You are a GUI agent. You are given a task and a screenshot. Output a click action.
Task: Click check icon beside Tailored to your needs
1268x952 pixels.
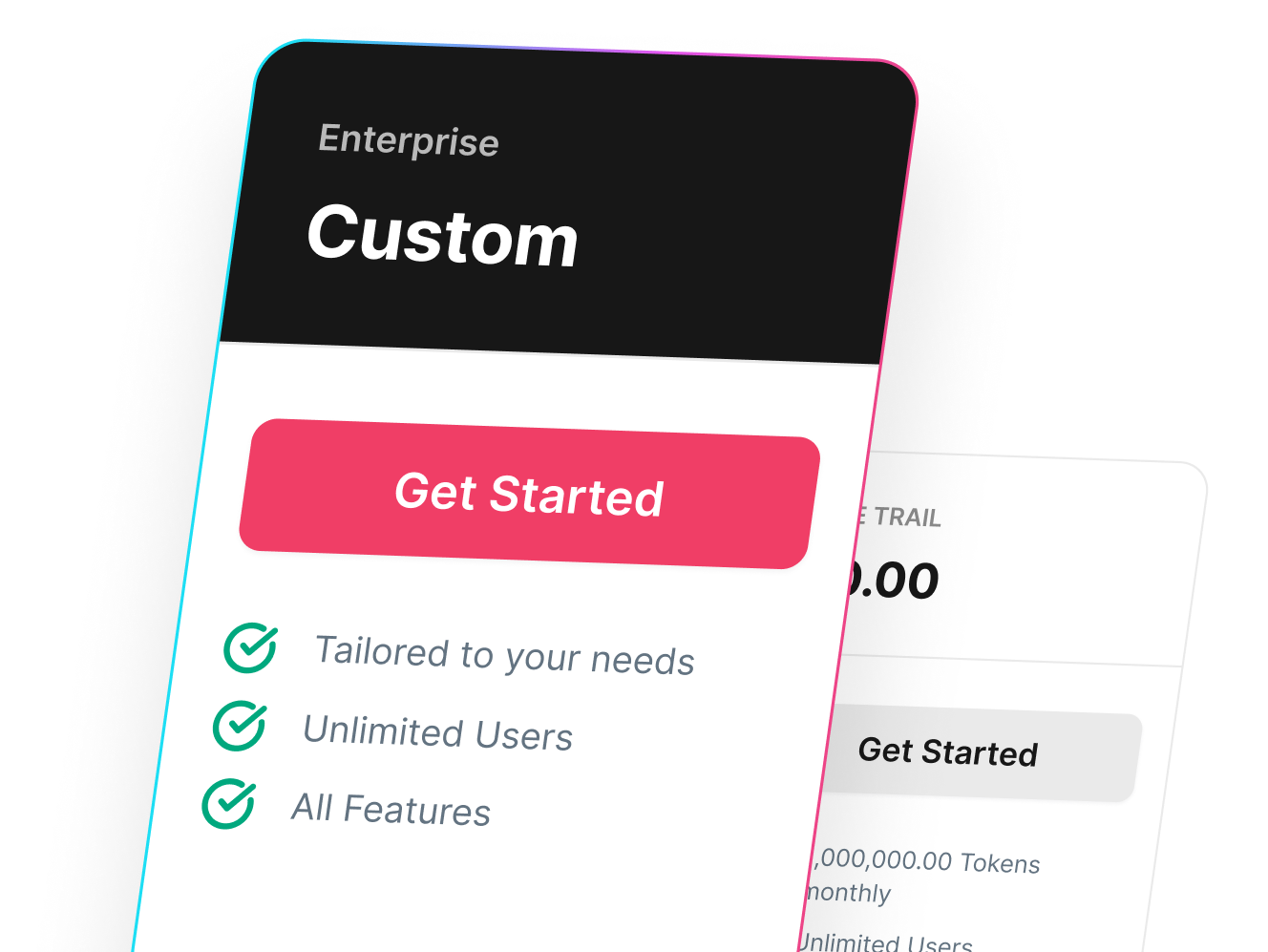[x=250, y=647]
